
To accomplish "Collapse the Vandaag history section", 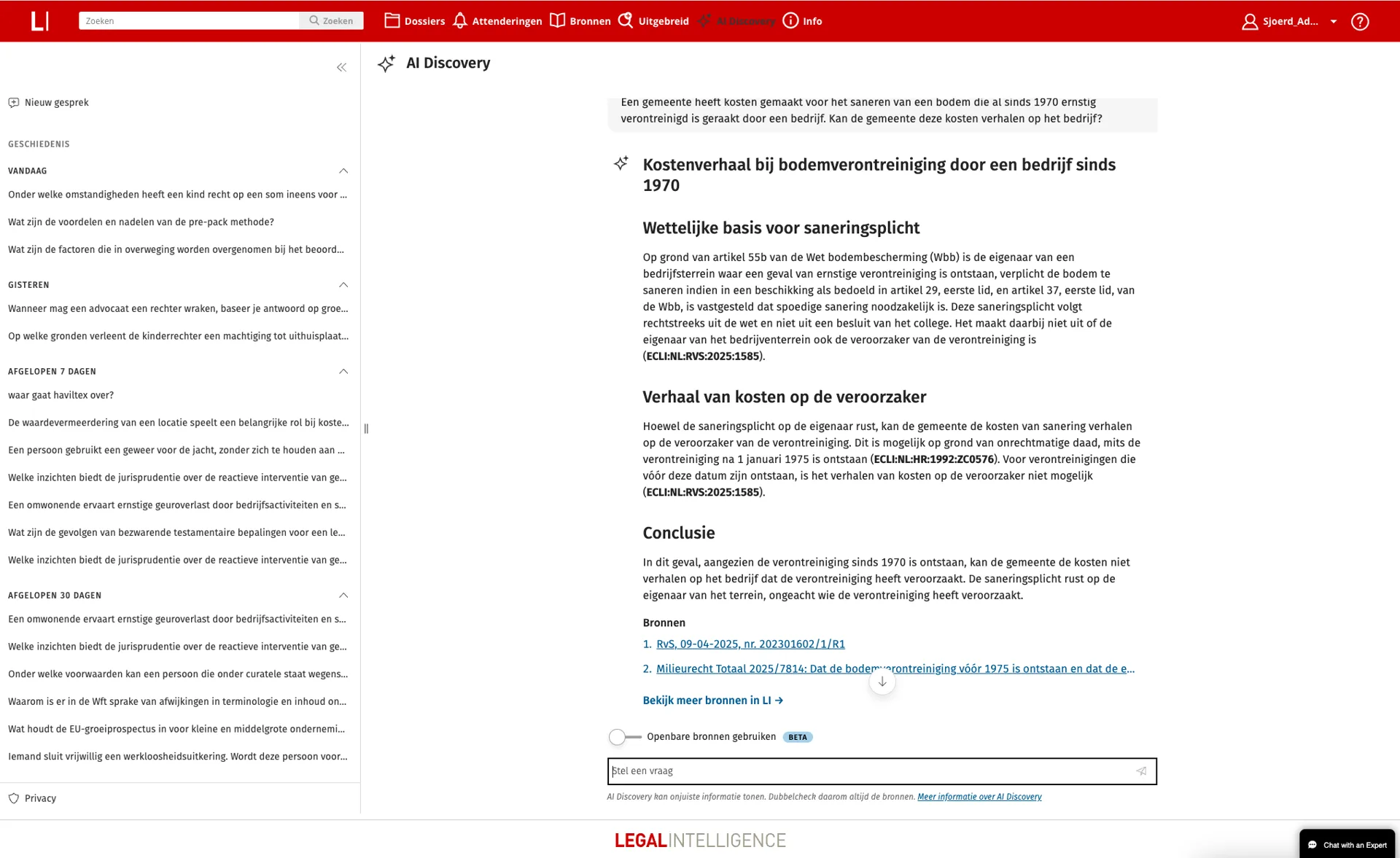I will tap(343, 171).
